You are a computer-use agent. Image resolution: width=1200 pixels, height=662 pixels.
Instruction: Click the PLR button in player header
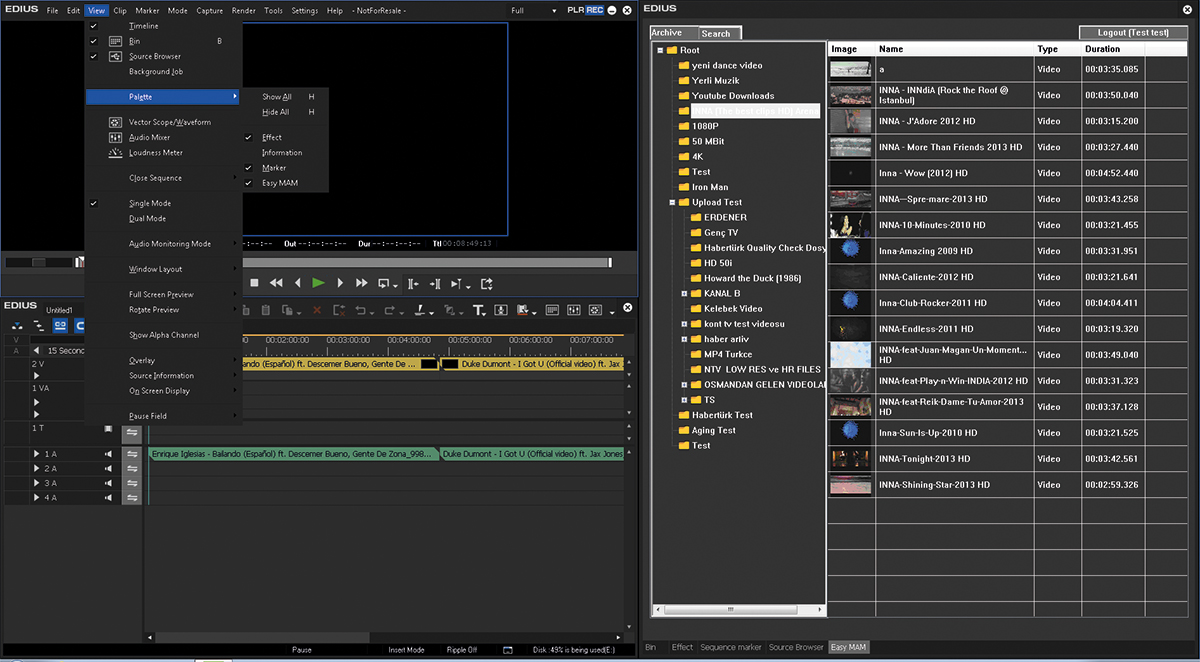coord(575,10)
